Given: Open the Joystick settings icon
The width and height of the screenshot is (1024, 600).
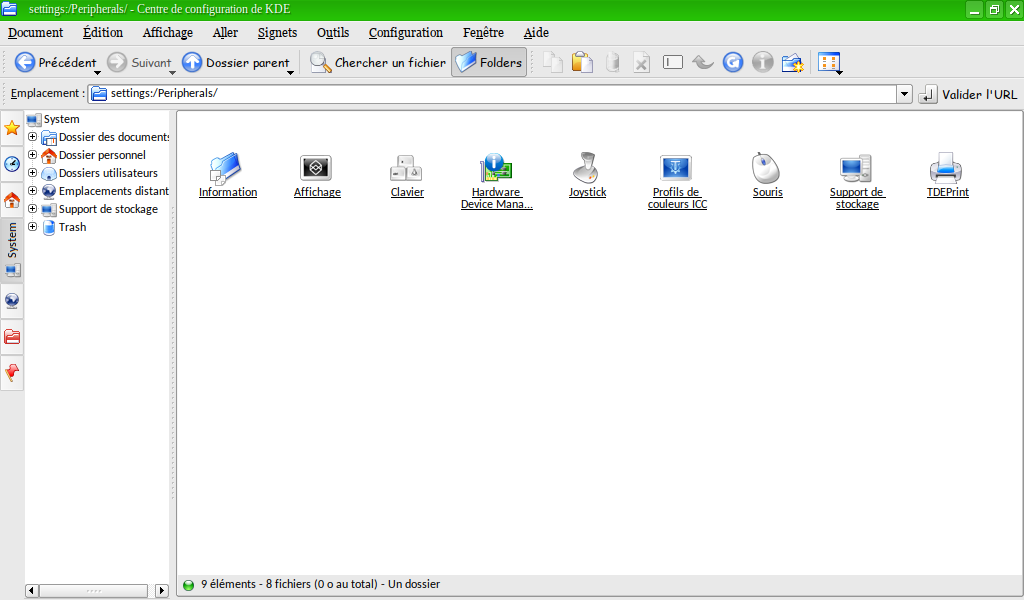Looking at the screenshot, I should coord(587,168).
